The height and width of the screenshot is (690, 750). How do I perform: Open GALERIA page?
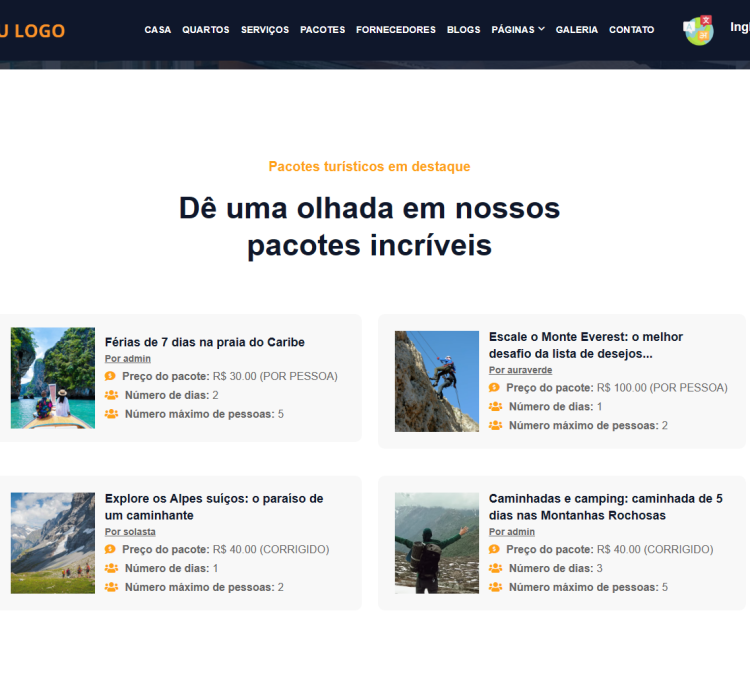click(577, 30)
